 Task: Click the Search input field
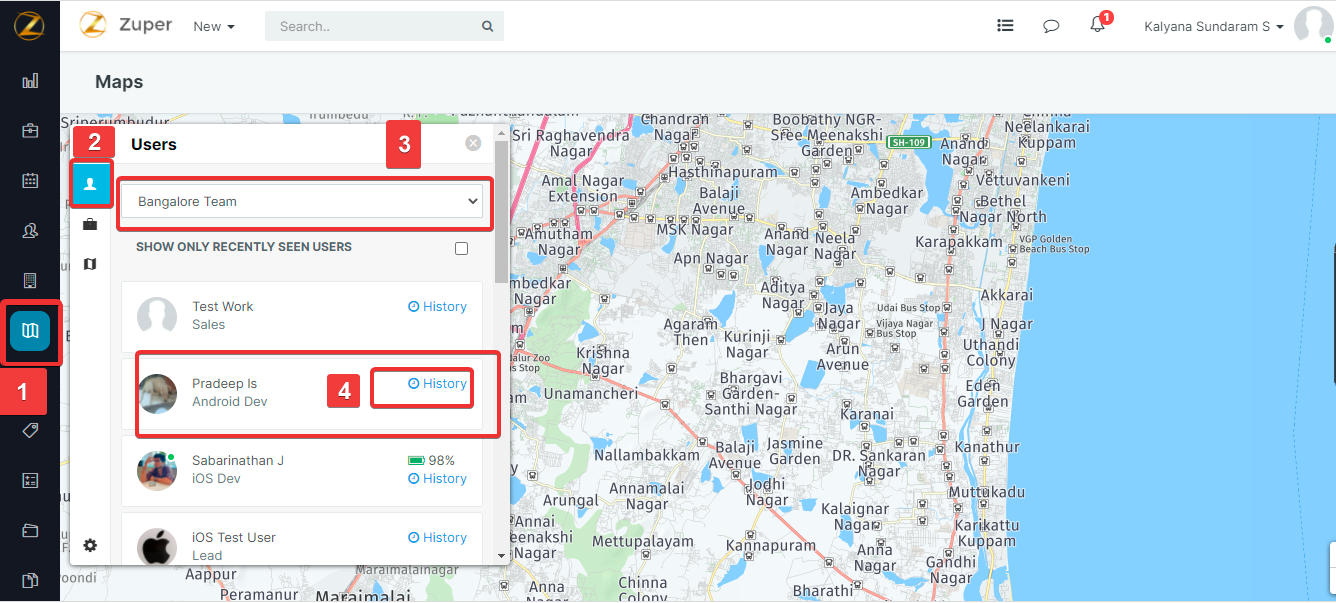pos(375,27)
